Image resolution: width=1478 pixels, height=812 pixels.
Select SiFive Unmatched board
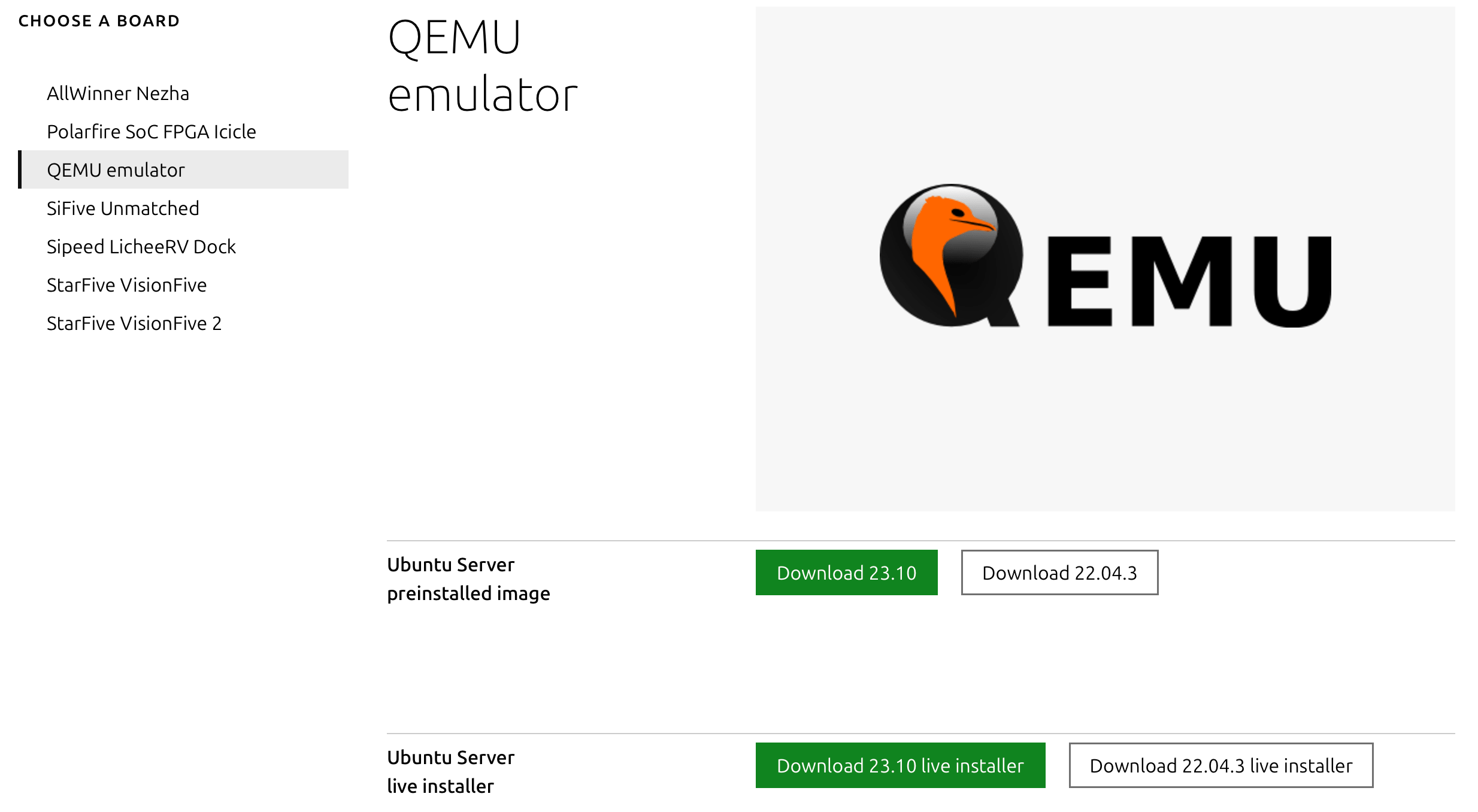tap(123, 208)
